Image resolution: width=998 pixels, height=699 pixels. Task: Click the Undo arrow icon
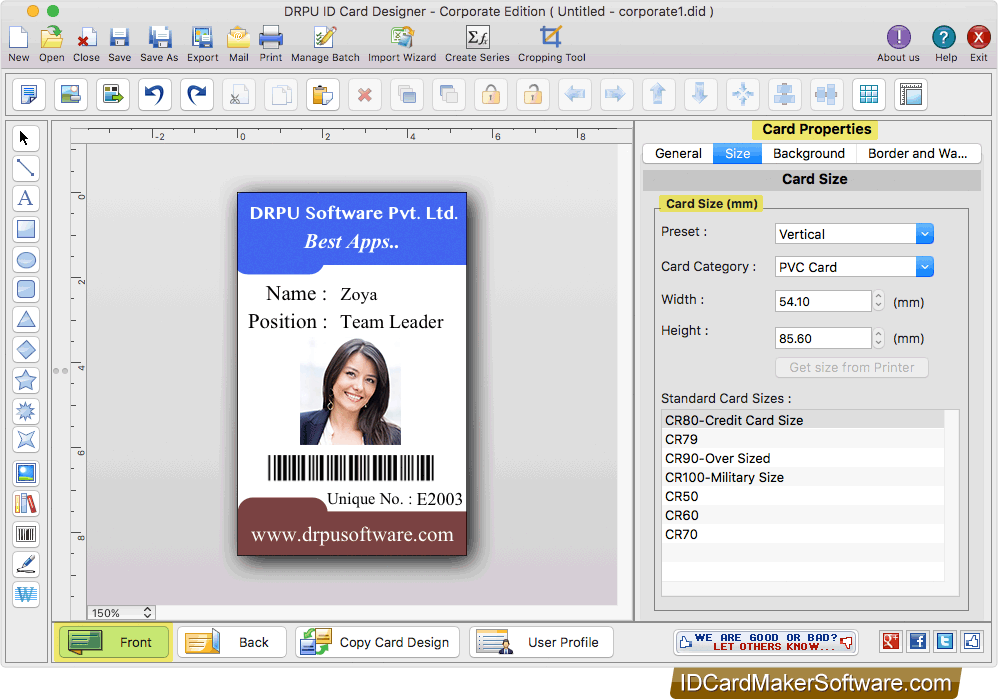pos(154,95)
